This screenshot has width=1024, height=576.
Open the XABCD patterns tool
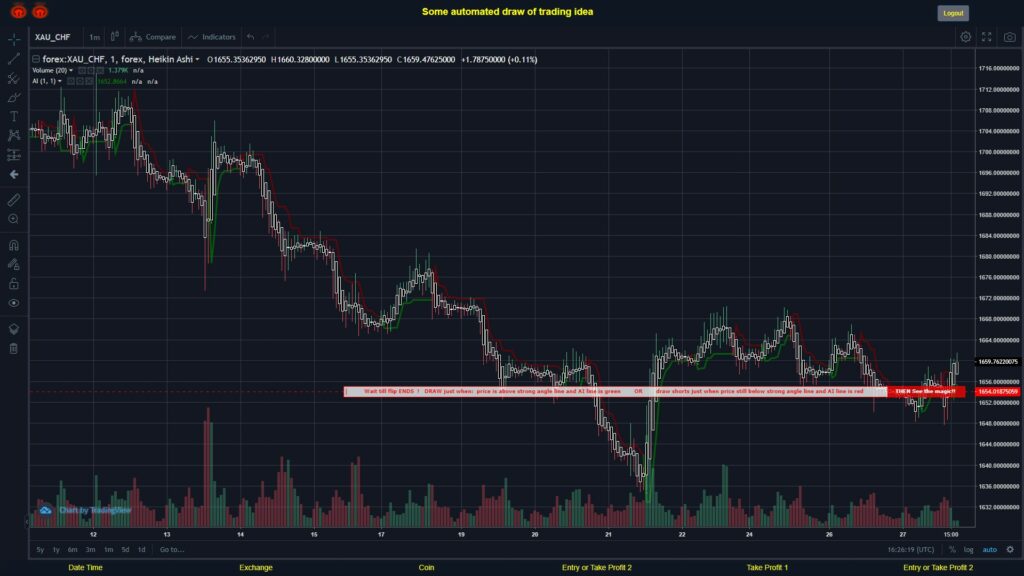(x=14, y=135)
